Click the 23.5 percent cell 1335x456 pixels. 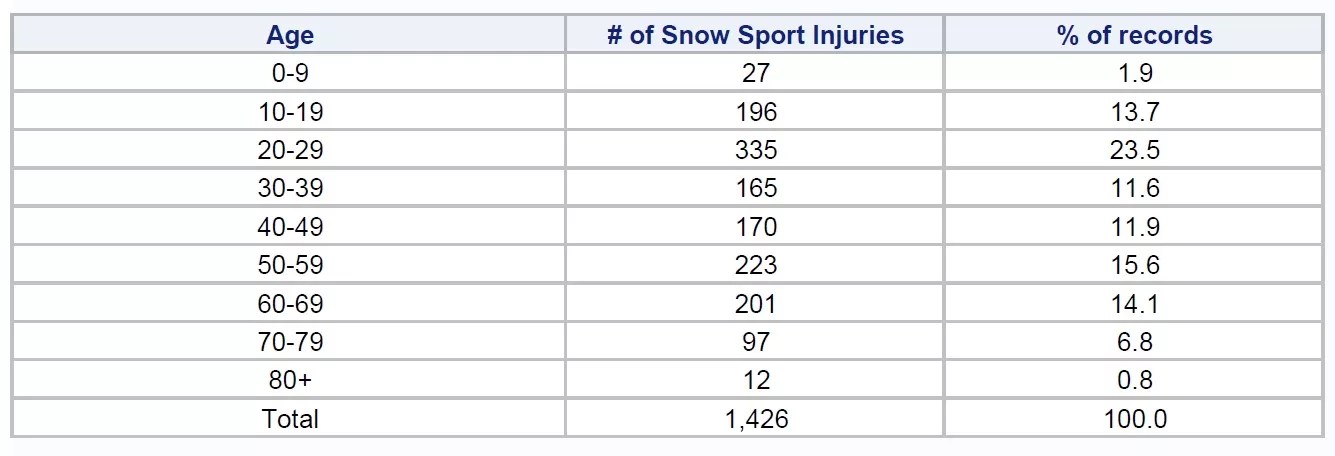click(1134, 150)
